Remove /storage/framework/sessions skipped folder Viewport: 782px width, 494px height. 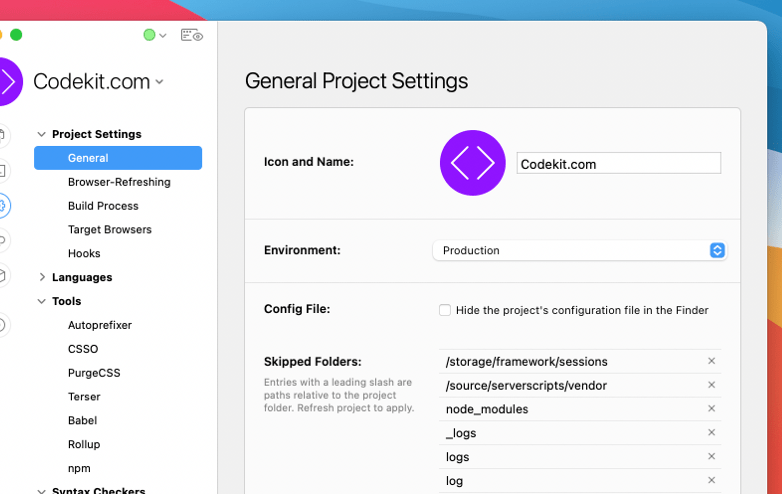(711, 361)
